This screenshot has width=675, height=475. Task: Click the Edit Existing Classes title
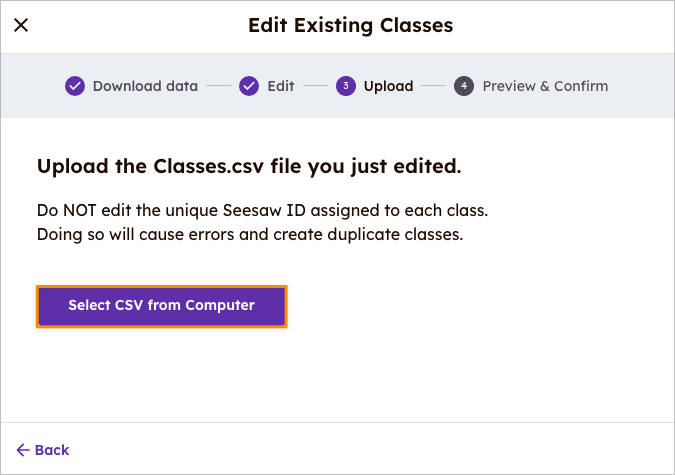click(350, 25)
